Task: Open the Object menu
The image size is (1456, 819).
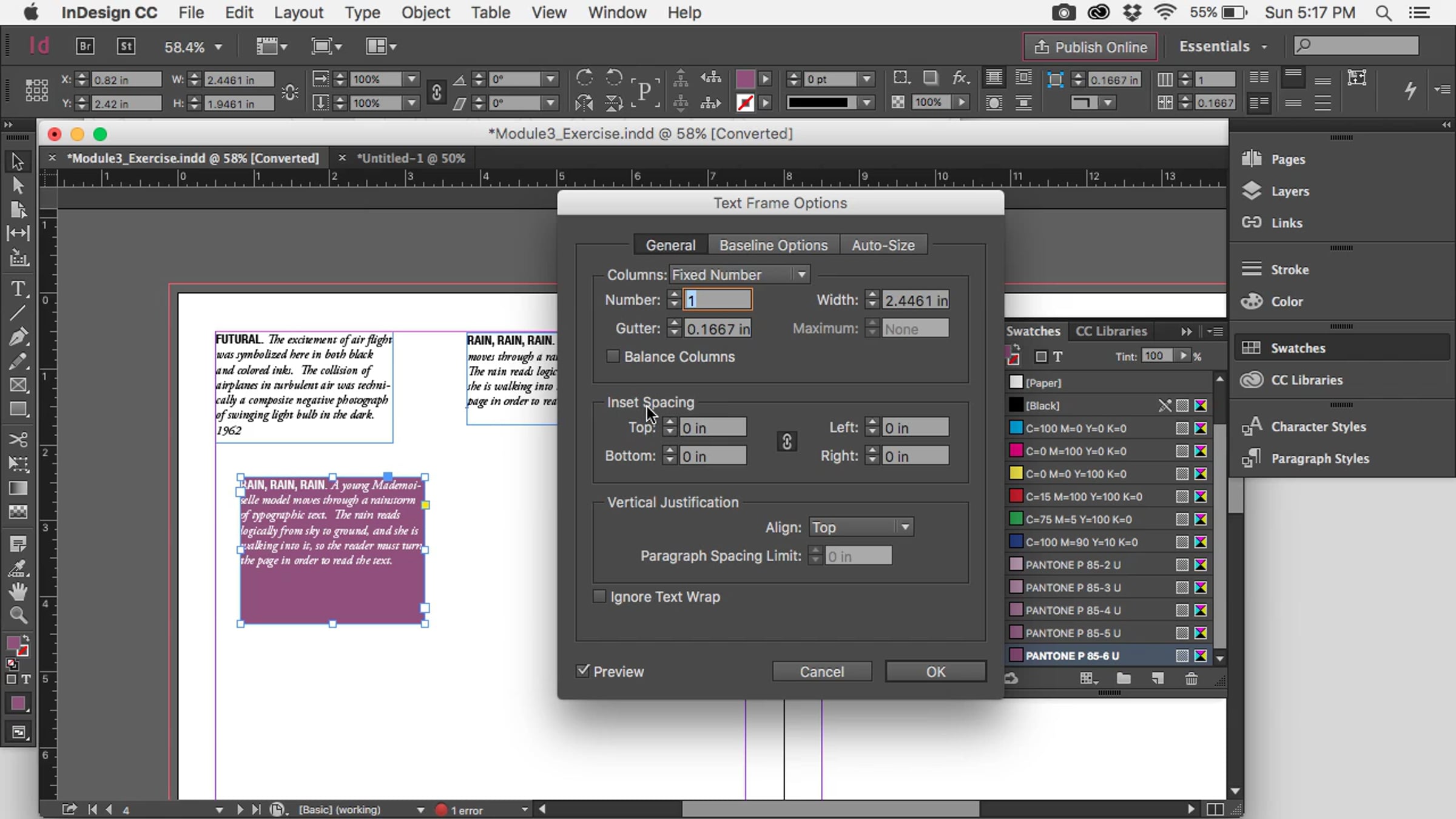Action: (425, 13)
